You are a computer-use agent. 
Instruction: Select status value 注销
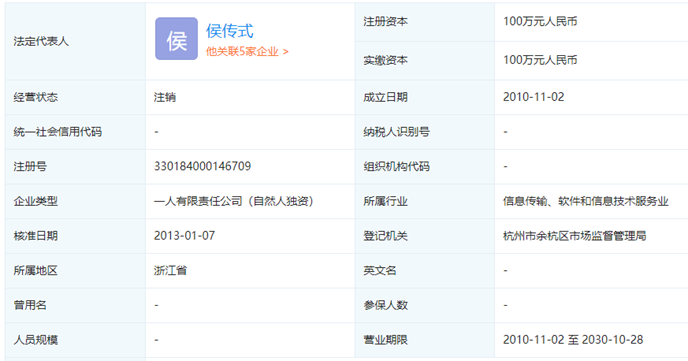point(165,97)
